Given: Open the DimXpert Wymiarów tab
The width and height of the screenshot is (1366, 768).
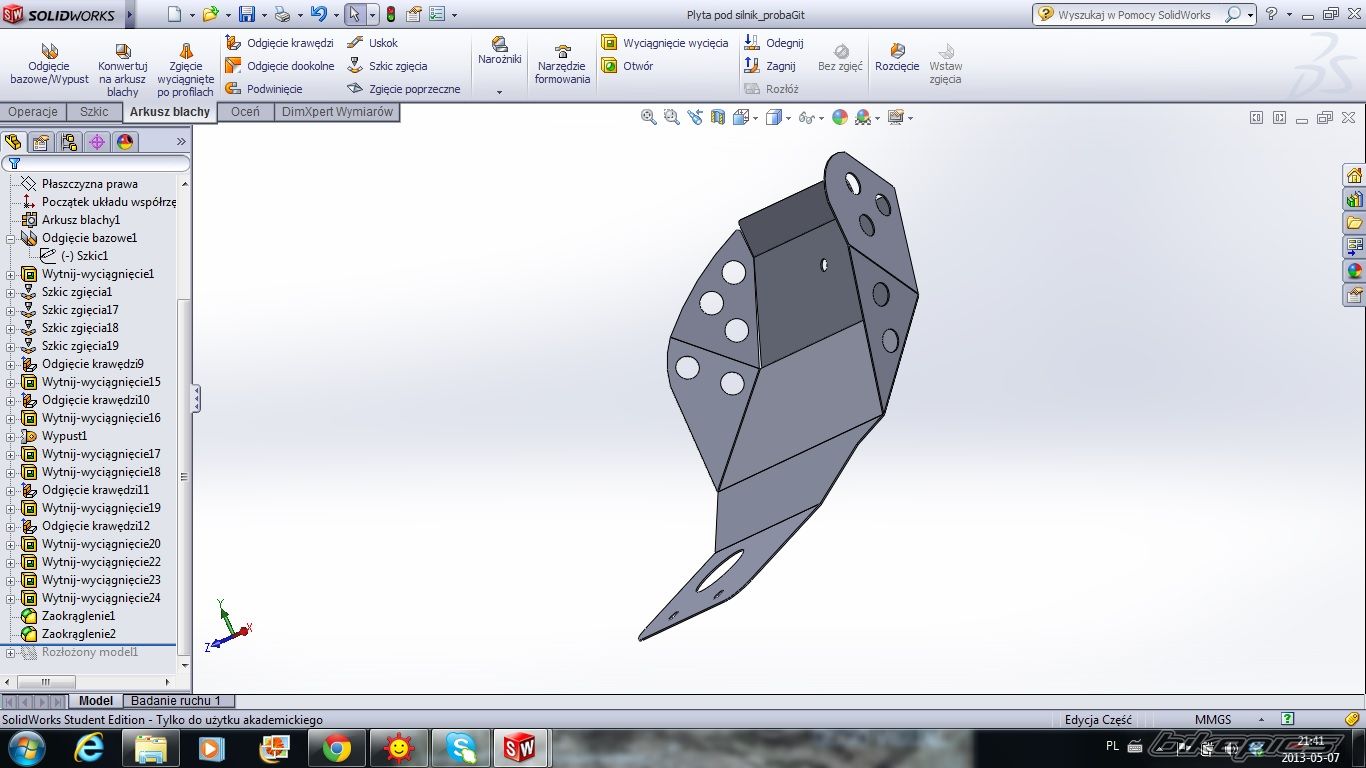Looking at the screenshot, I should click(x=337, y=112).
